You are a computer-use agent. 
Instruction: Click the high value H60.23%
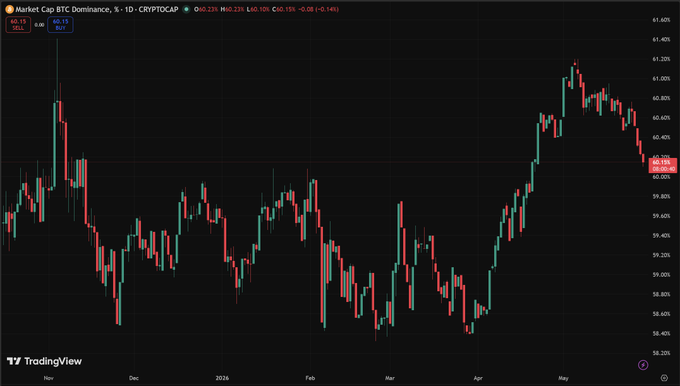(232, 9)
